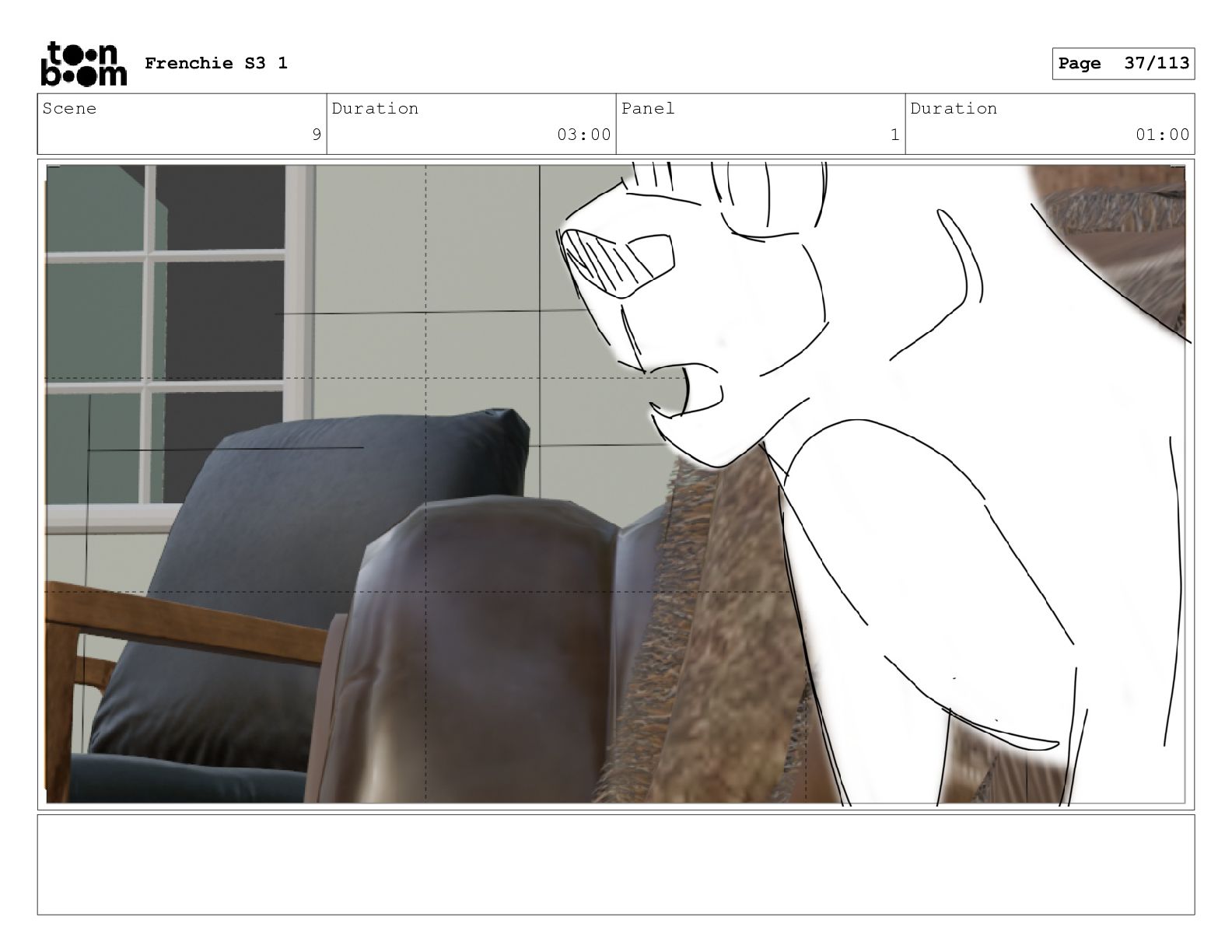Click the empty notes box below the panel
Image resolution: width=1232 pixels, height=952 pixels.
click(616, 865)
